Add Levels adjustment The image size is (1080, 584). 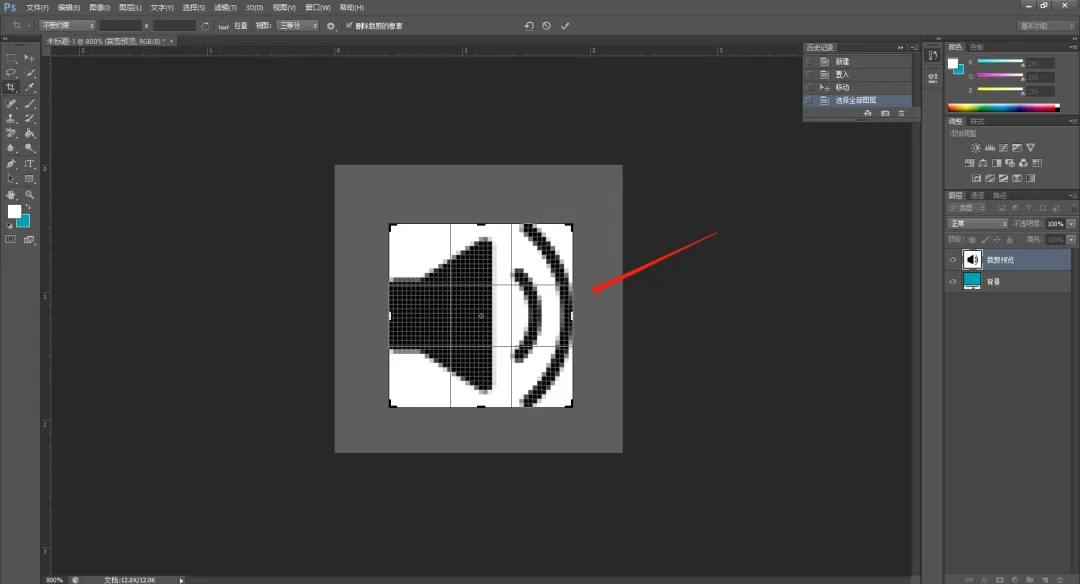[x=989, y=147]
